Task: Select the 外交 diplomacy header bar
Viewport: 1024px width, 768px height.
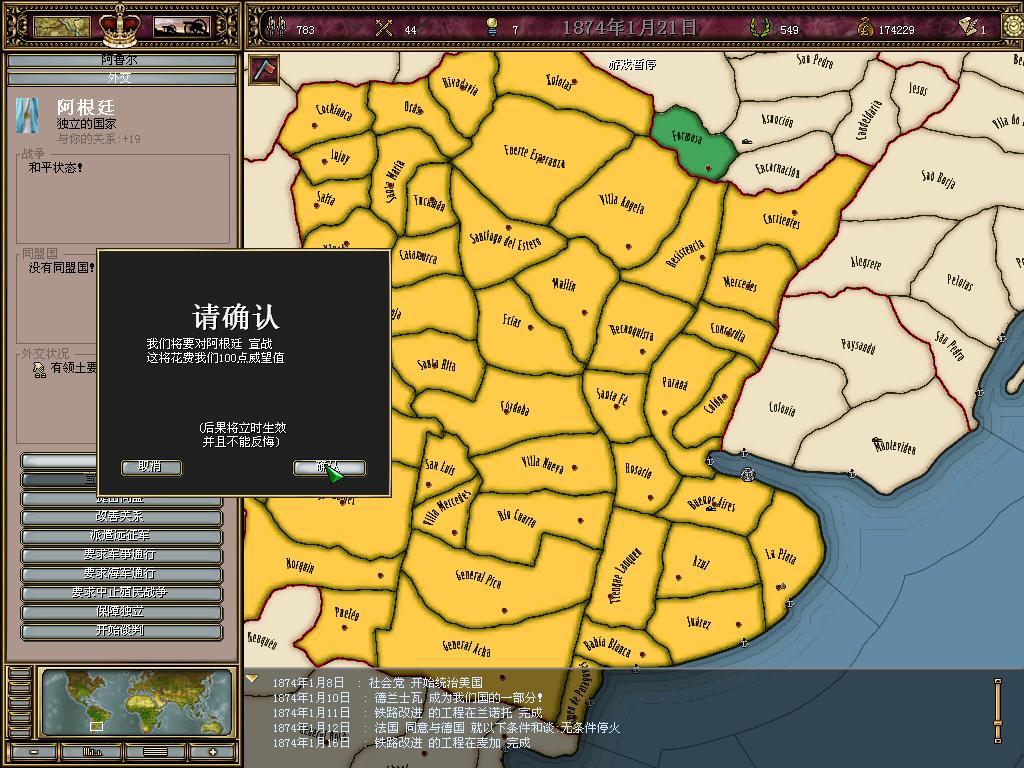Action: pyautogui.click(x=121, y=78)
